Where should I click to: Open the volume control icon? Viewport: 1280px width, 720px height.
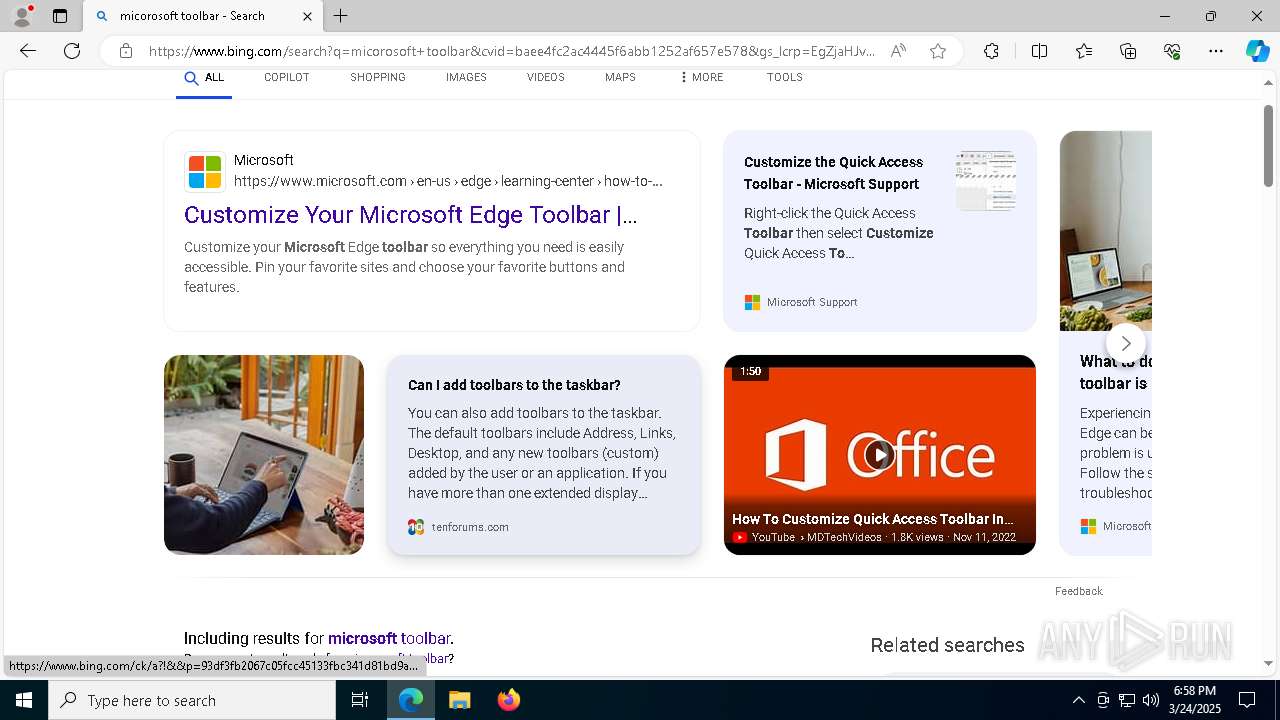tap(1151, 700)
